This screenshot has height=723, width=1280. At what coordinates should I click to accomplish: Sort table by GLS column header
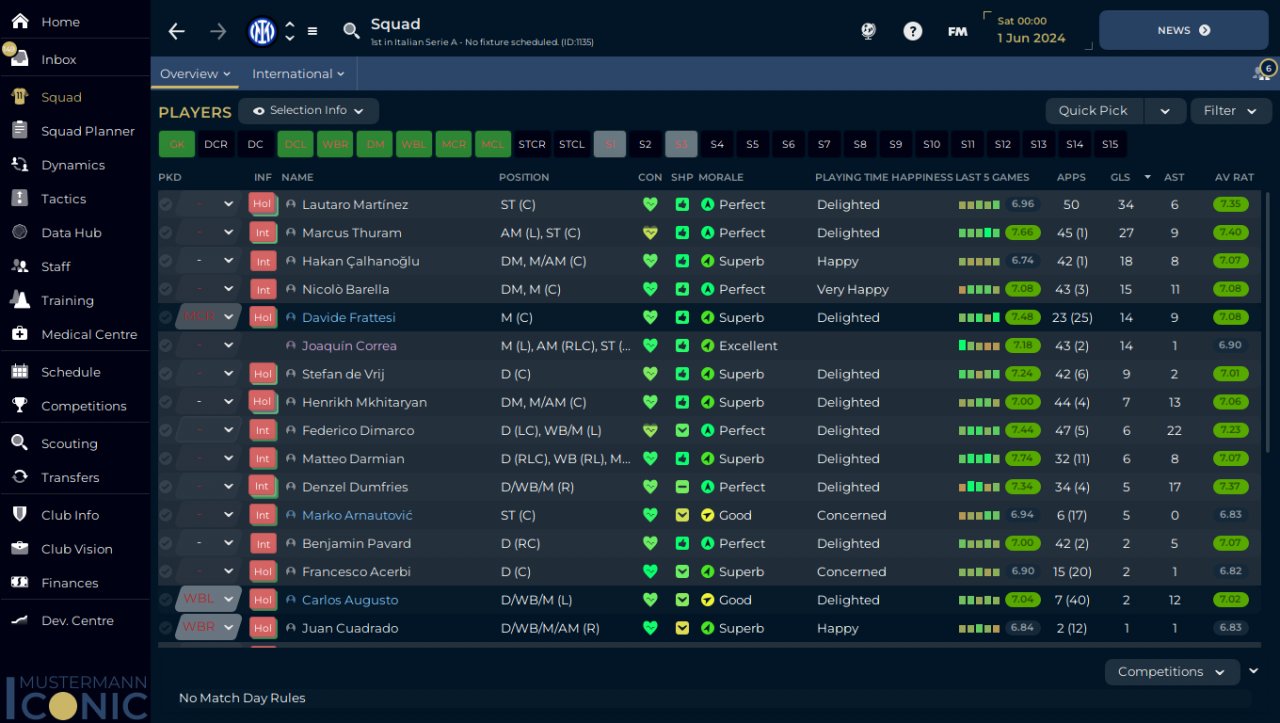click(1120, 177)
